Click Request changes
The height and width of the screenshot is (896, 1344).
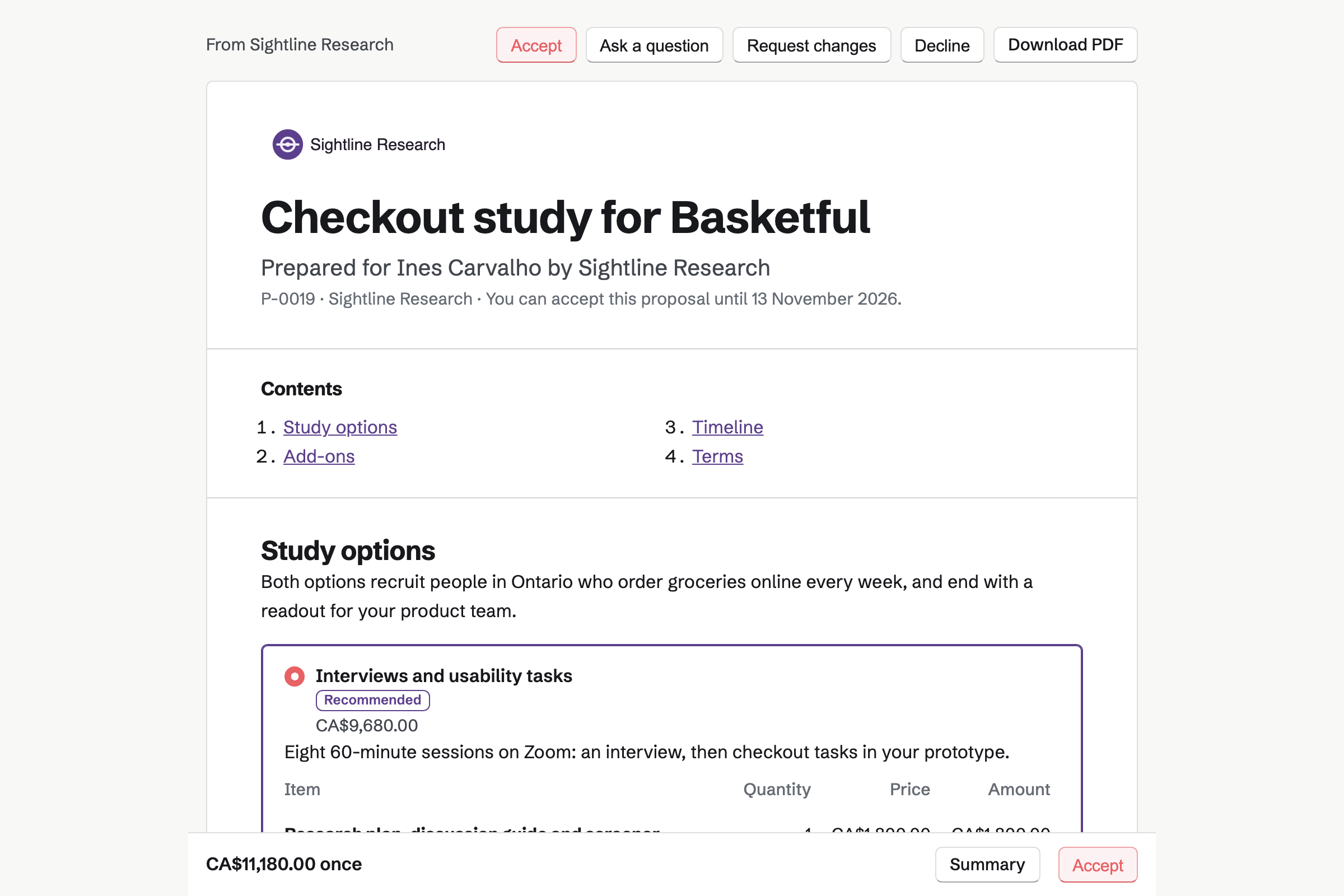pyautogui.click(x=811, y=45)
